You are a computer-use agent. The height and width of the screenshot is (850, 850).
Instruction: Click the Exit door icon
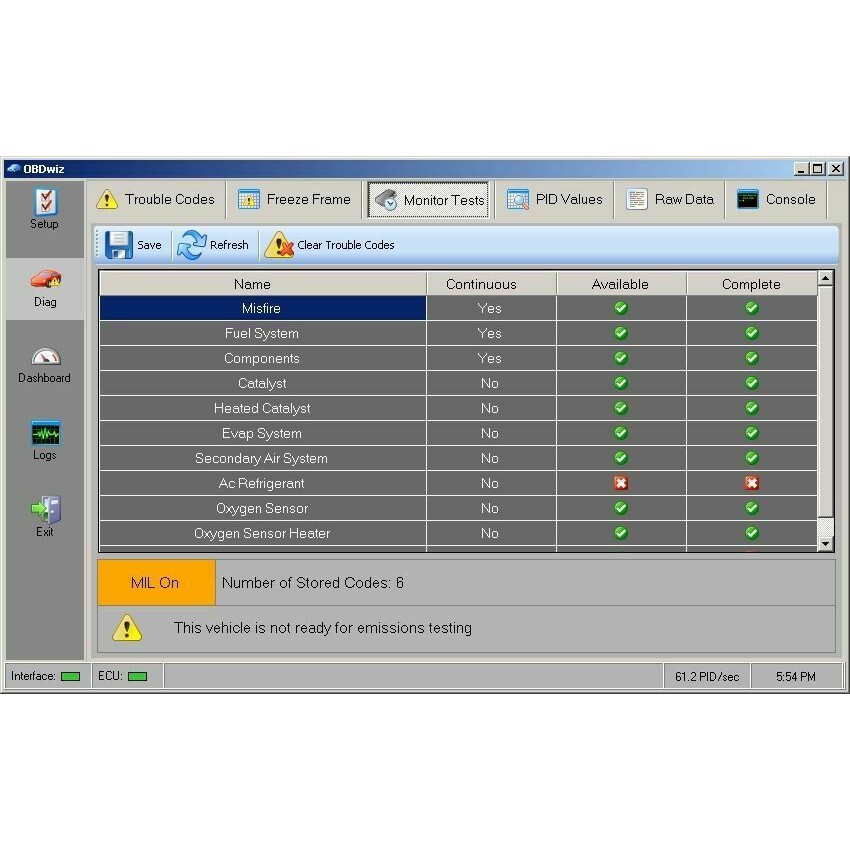pyautogui.click(x=46, y=509)
